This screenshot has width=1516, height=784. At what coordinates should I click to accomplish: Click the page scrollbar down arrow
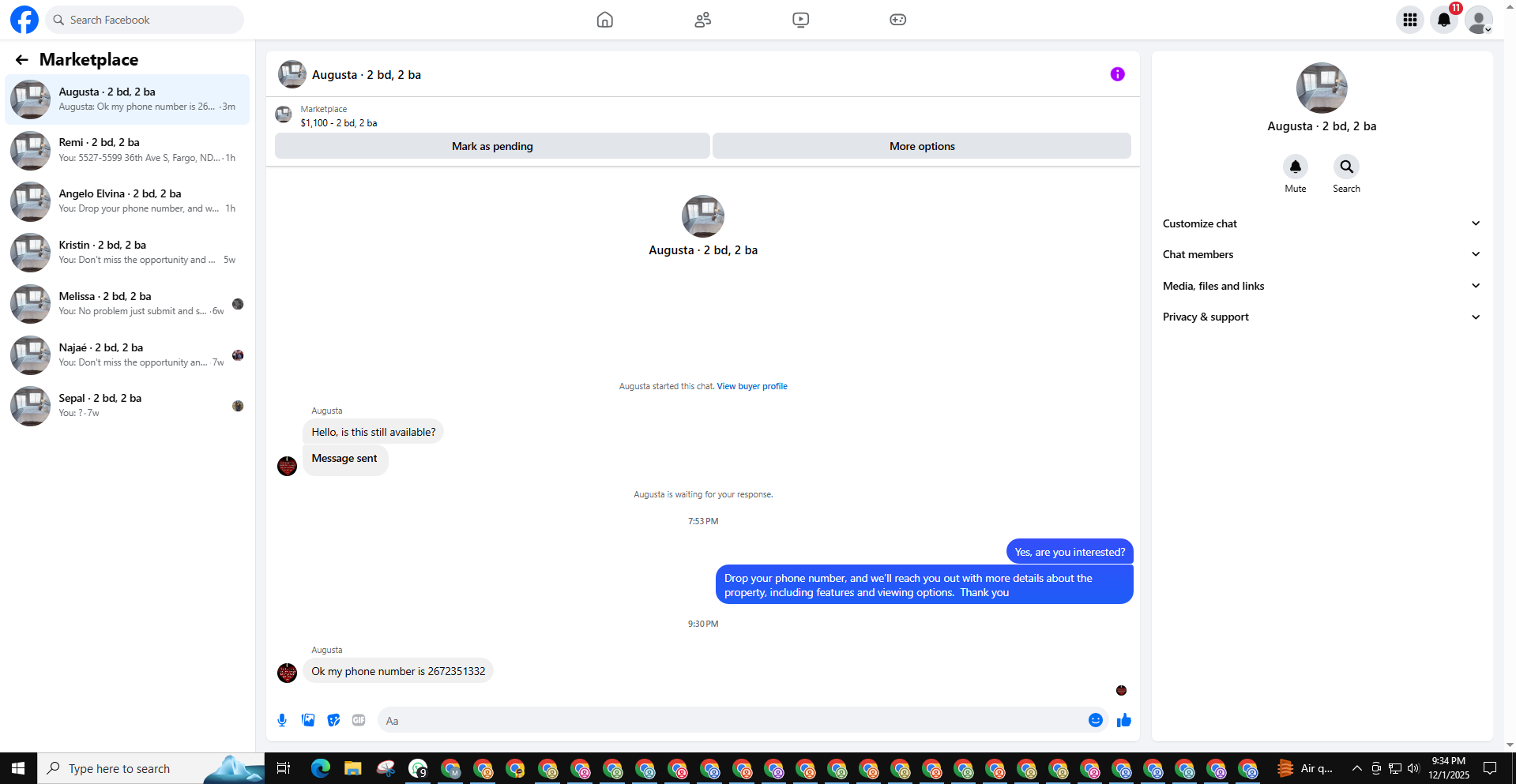pos(1510,745)
